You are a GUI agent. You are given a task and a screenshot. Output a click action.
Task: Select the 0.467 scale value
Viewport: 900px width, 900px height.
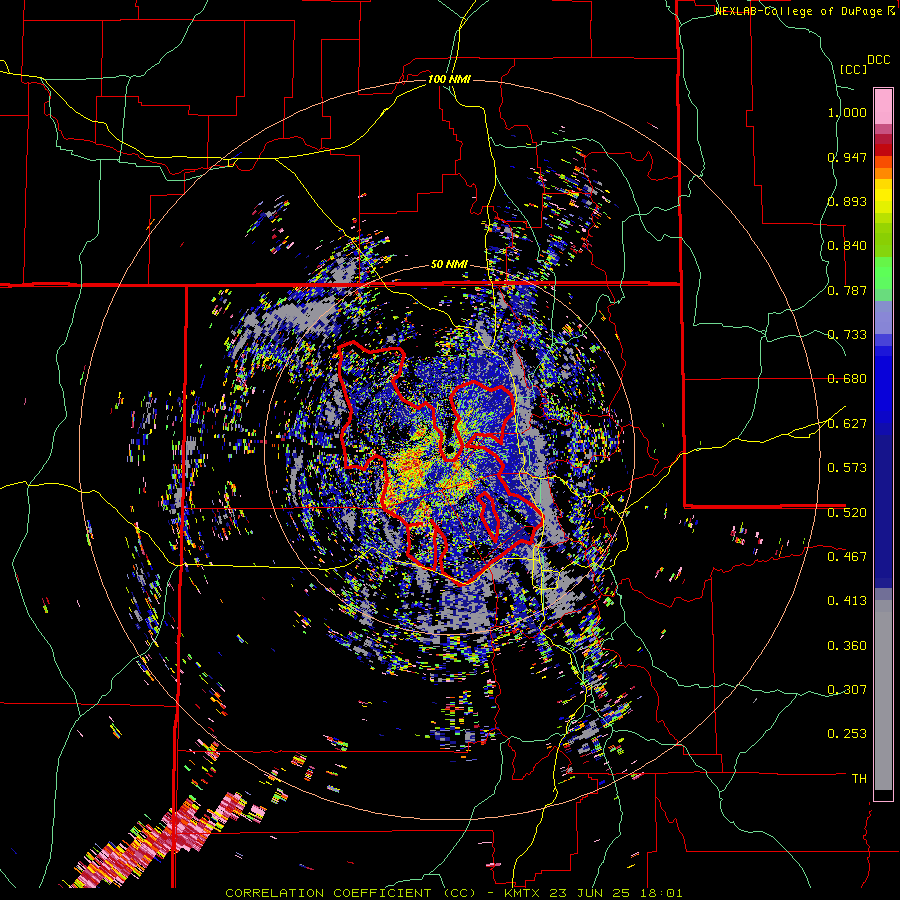pyautogui.click(x=847, y=557)
